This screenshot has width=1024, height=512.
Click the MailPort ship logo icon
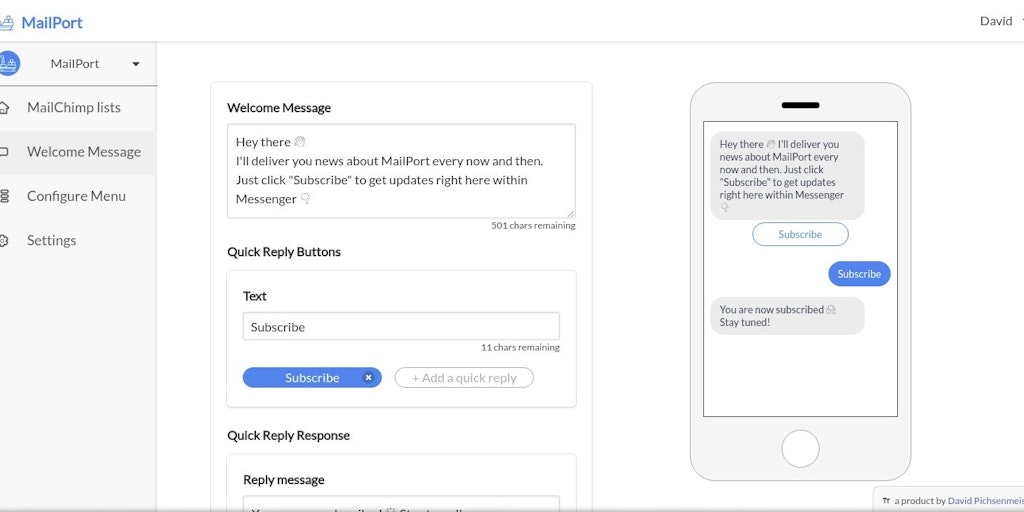pos(7,23)
